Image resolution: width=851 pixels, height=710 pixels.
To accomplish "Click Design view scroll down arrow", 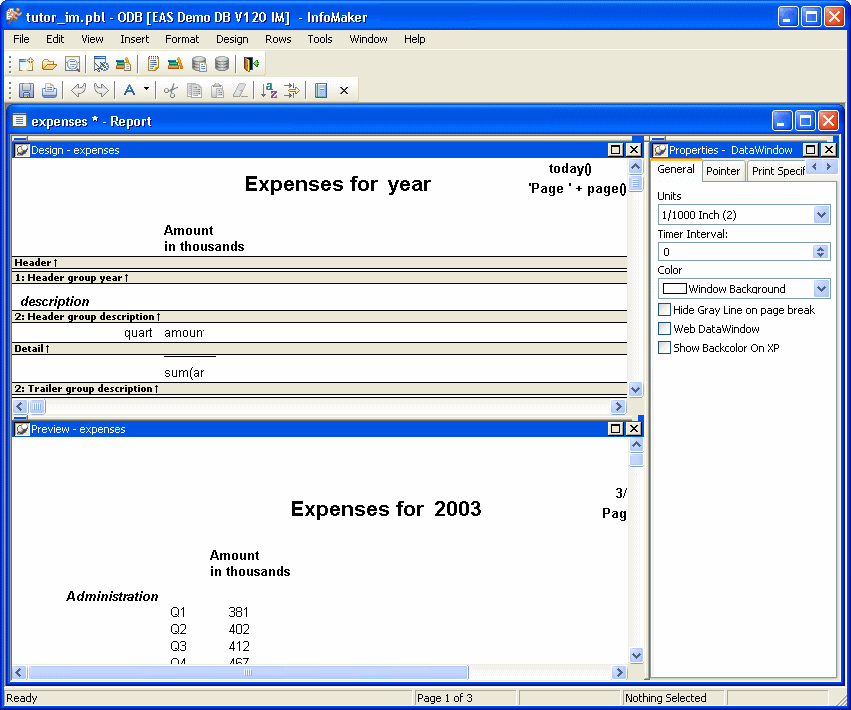I will 636,389.
